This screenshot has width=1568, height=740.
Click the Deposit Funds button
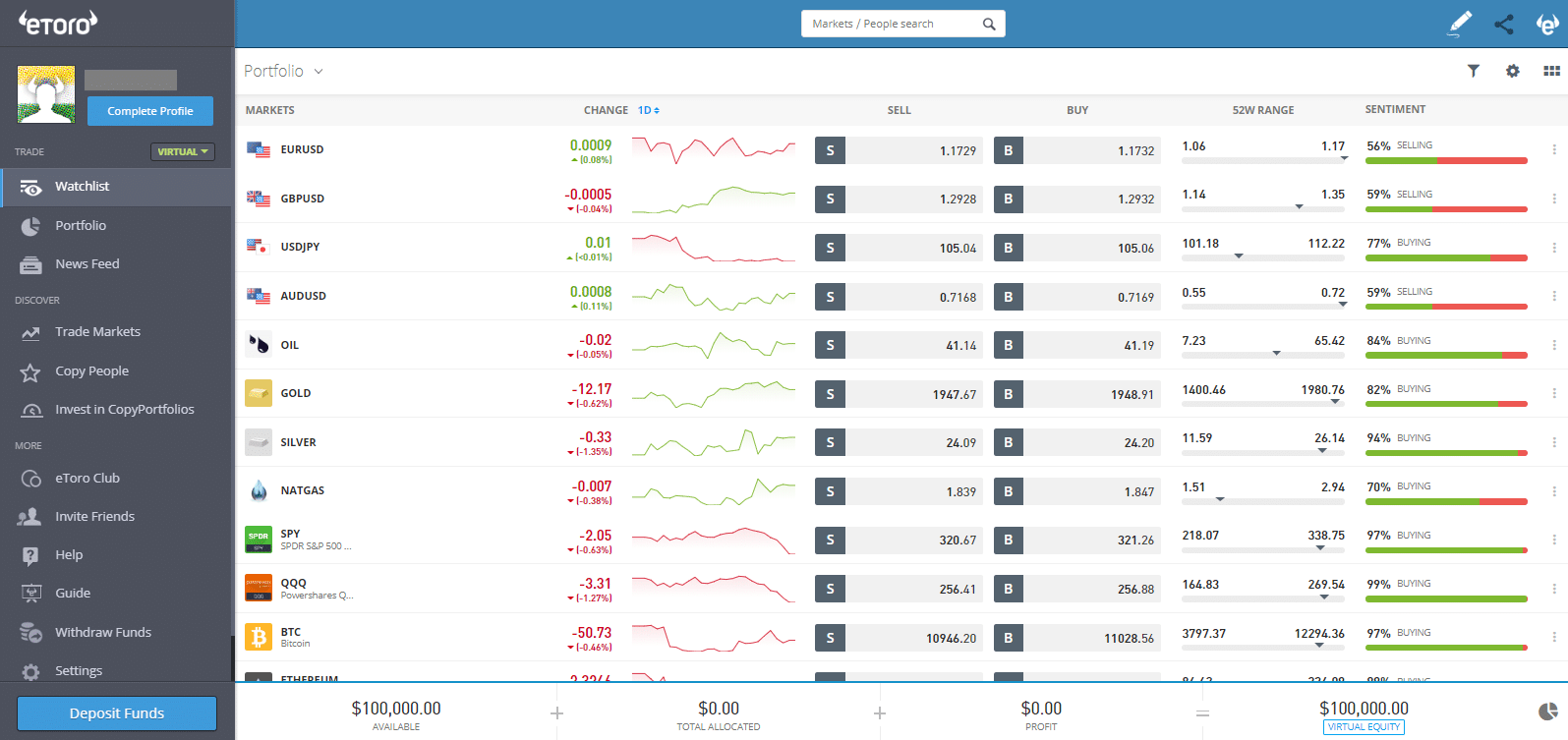click(x=117, y=713)
